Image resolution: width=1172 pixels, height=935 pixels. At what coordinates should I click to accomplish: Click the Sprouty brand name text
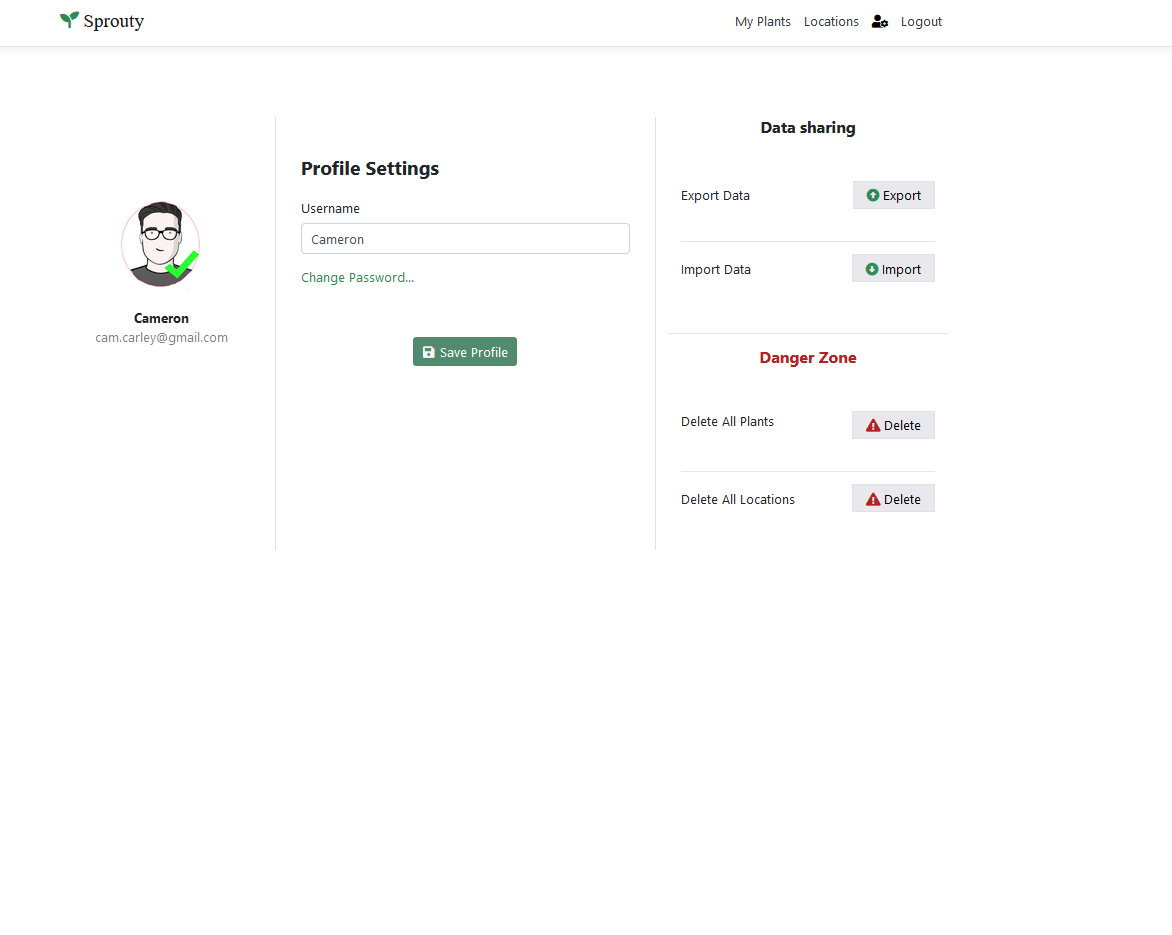pos(114,22)
